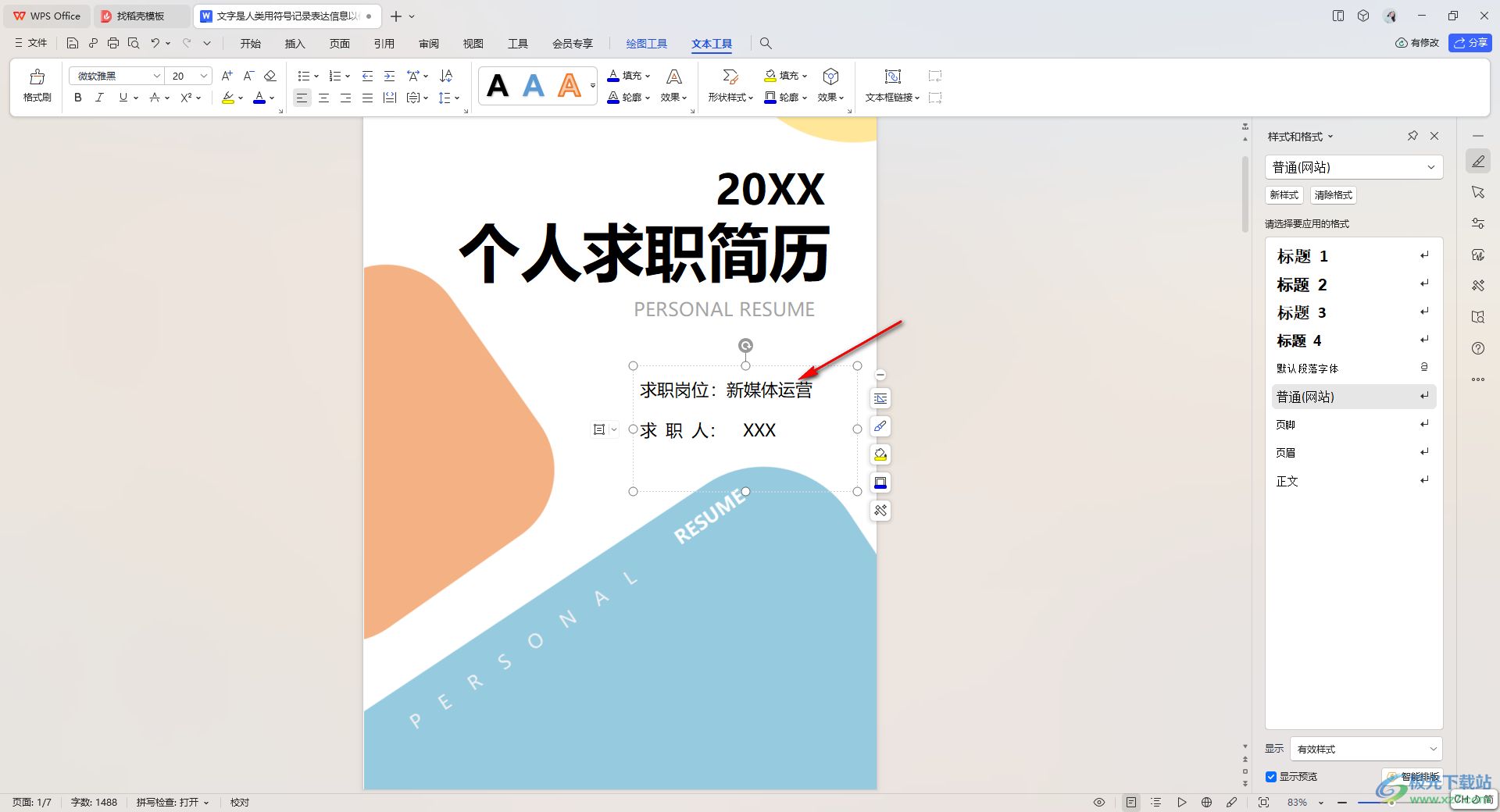This screenshot has height=812, width=1500.
Task: Toggle bold formatting
Action: point(77,98)
